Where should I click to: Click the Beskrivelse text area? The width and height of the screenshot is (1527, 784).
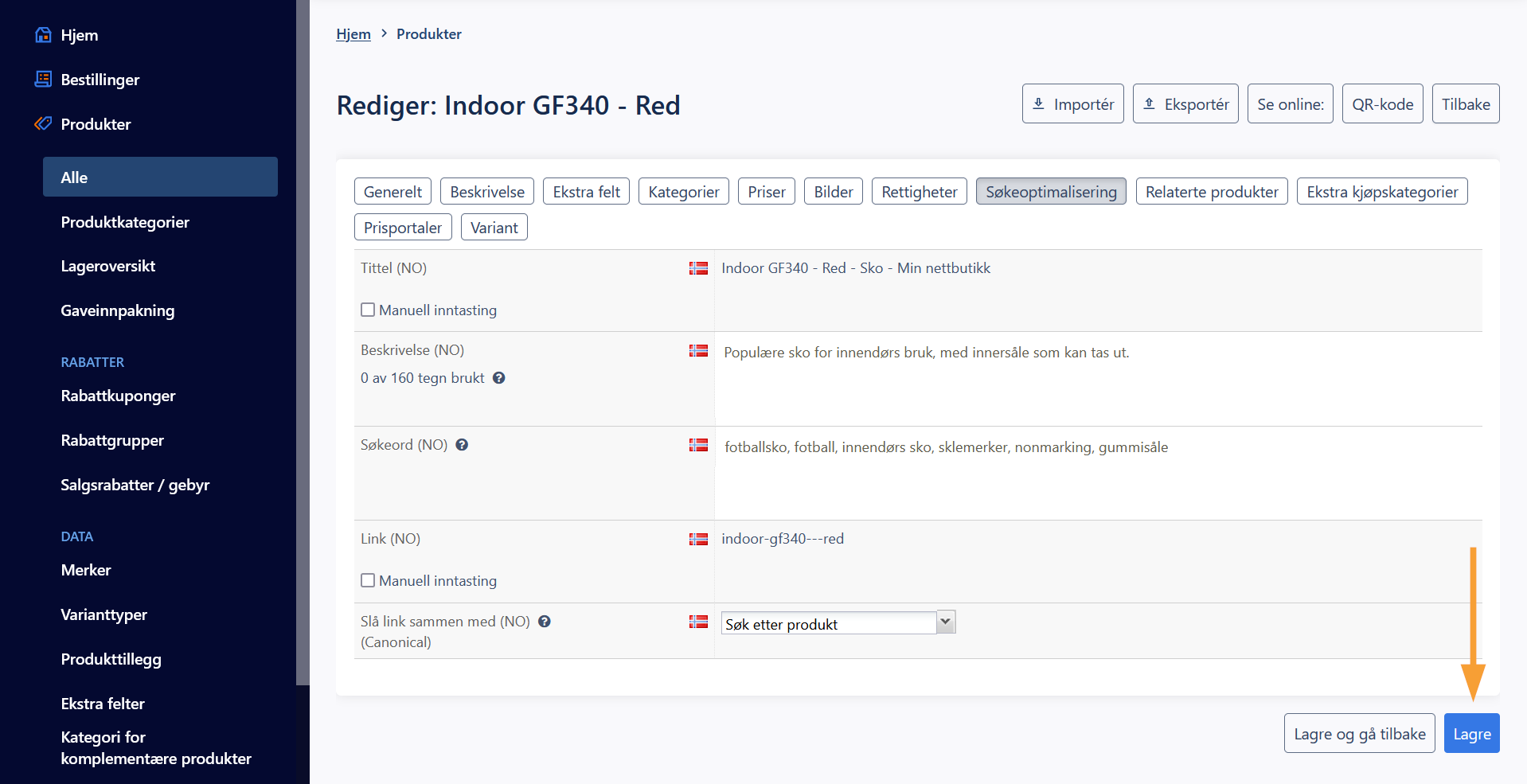pyautogui.click(x=1099, y=379)
